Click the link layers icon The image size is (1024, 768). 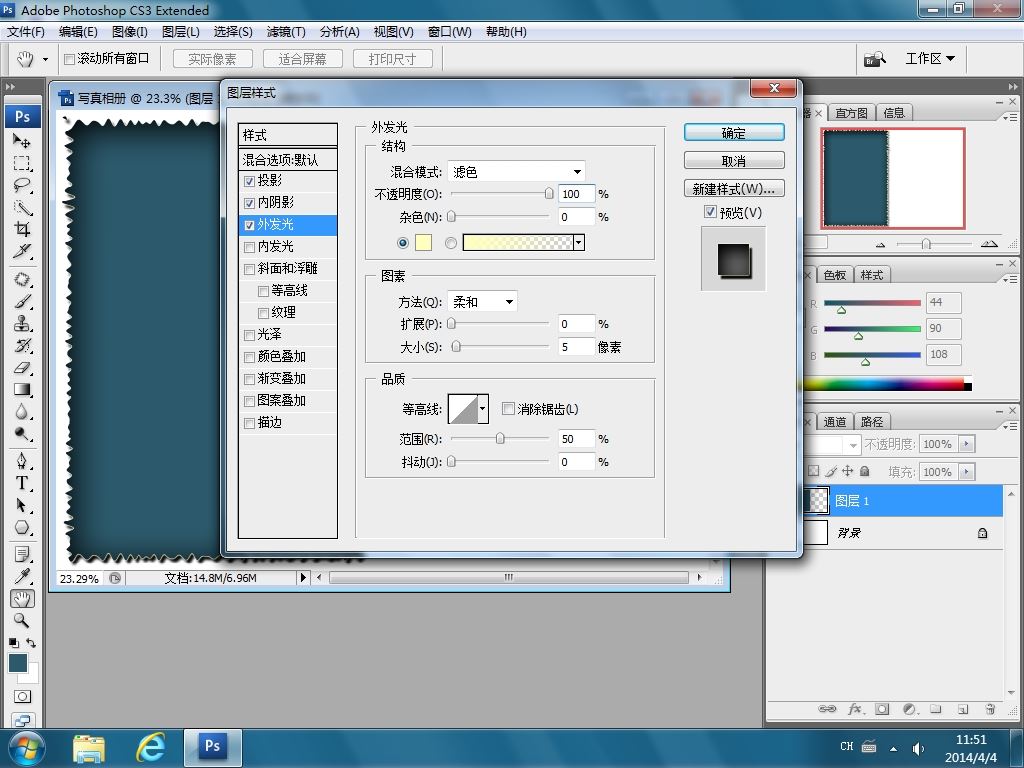pos(827,709)
